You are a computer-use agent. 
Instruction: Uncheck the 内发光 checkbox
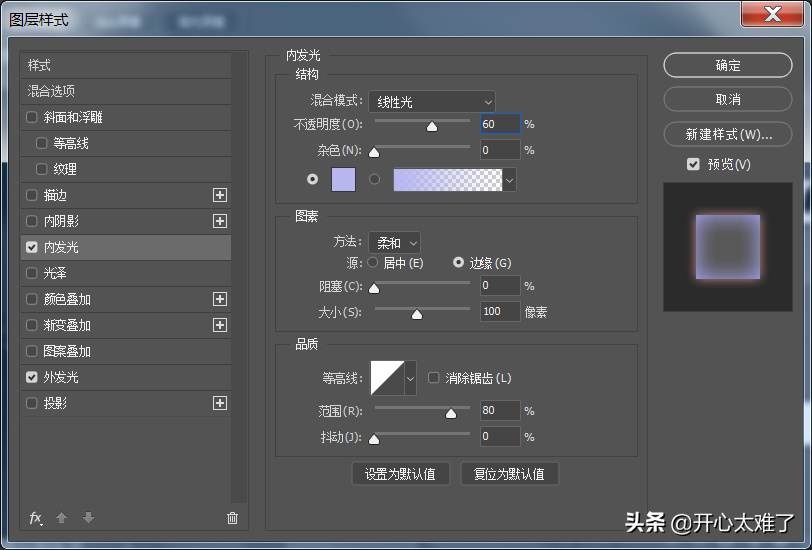[32, 247]
